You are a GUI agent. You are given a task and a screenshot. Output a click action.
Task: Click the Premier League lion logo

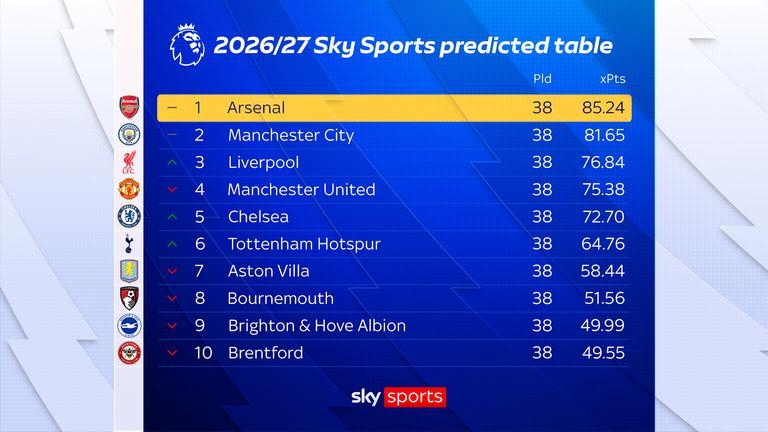pyautogui.click(x=187, y=45)
